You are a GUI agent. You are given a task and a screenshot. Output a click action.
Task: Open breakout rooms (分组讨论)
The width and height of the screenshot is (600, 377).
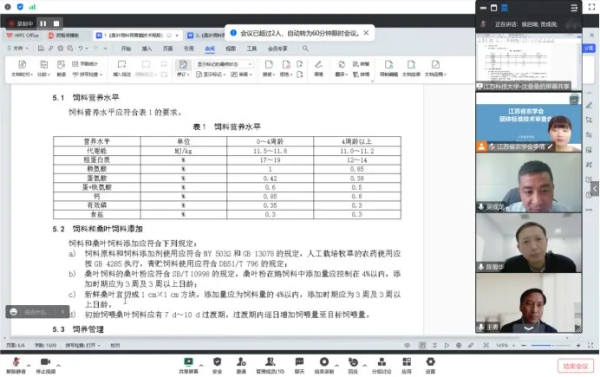coord(382,366)
